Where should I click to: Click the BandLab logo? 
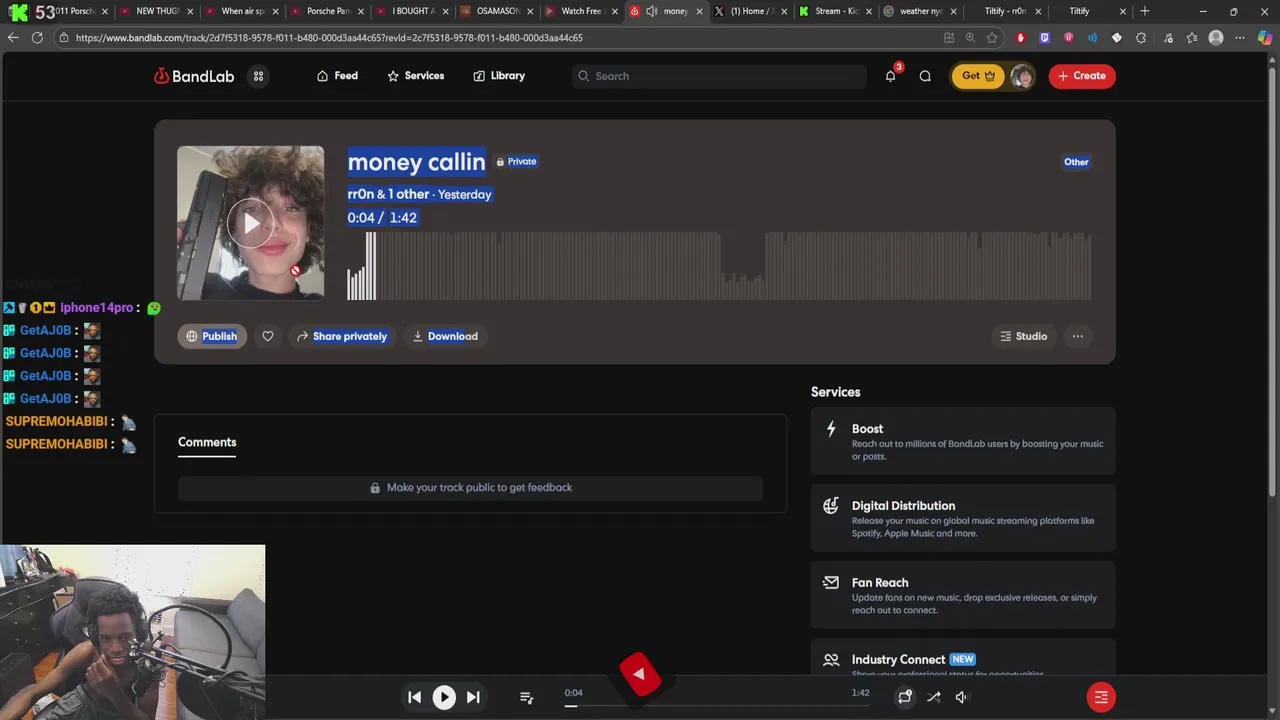194,76
